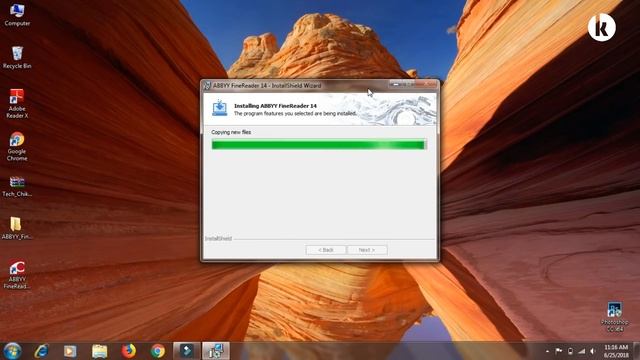The width and height of the screenshot is (640, 360).
Task: Open Action Center flag icon
Action: tap(559, 351)
